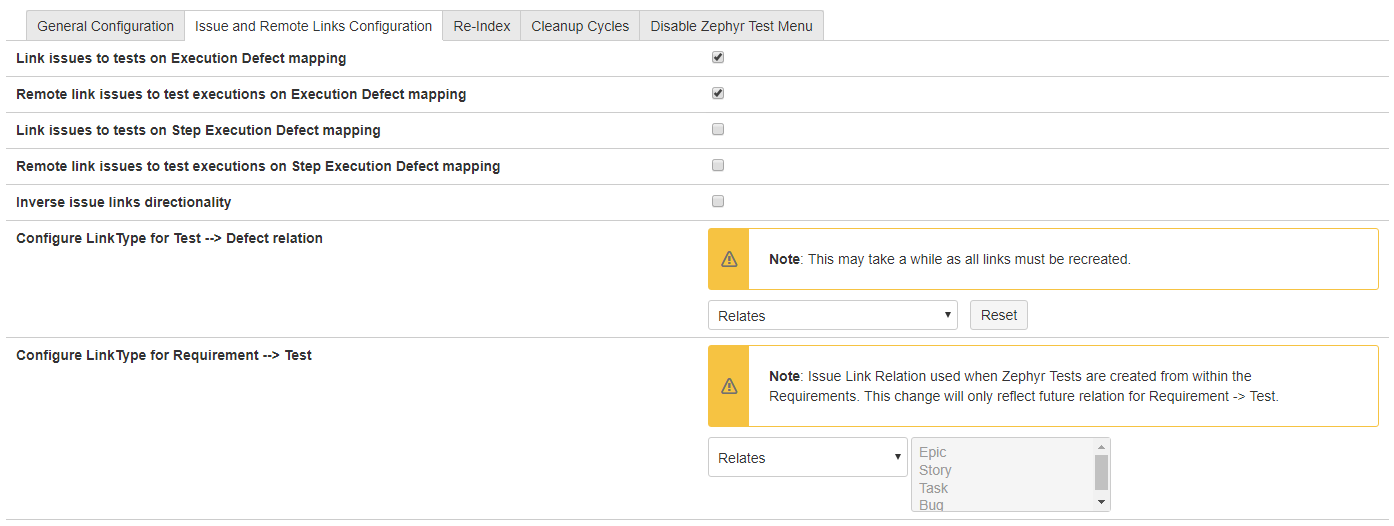Viewport: 1394px width, 526px height.
Task: Switch to the Re-Index tab
Action: [482, 26]
